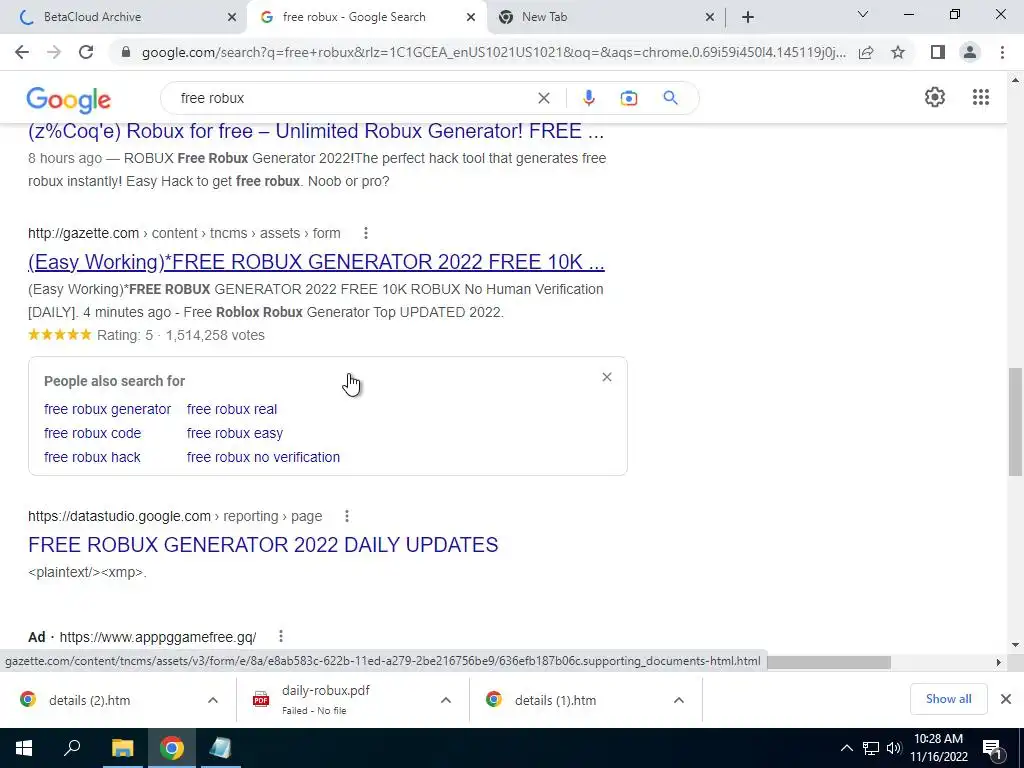The image size is (1024, 768).
Task: Search for free robux no verification
Action: [263, 457]
